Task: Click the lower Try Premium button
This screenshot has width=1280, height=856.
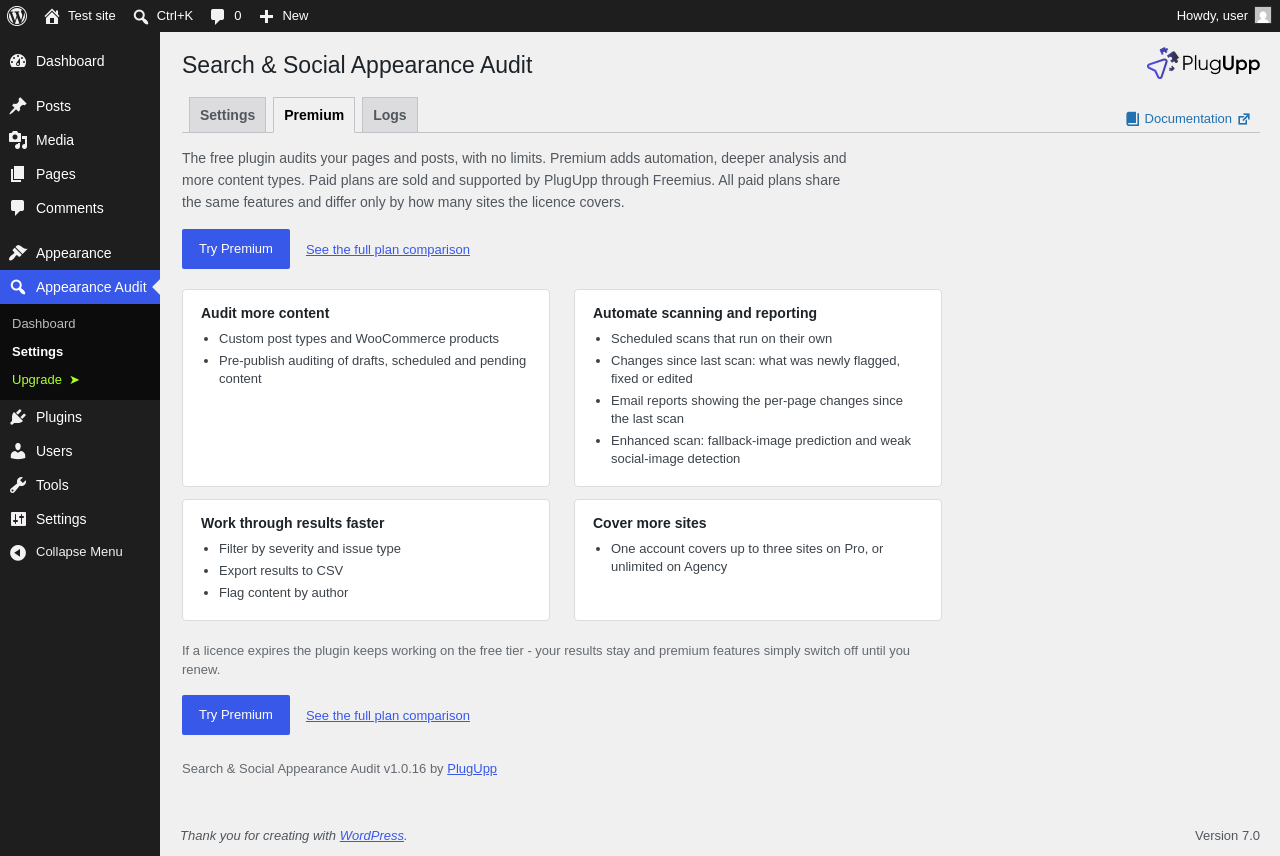Action: [x=236, y=715]
